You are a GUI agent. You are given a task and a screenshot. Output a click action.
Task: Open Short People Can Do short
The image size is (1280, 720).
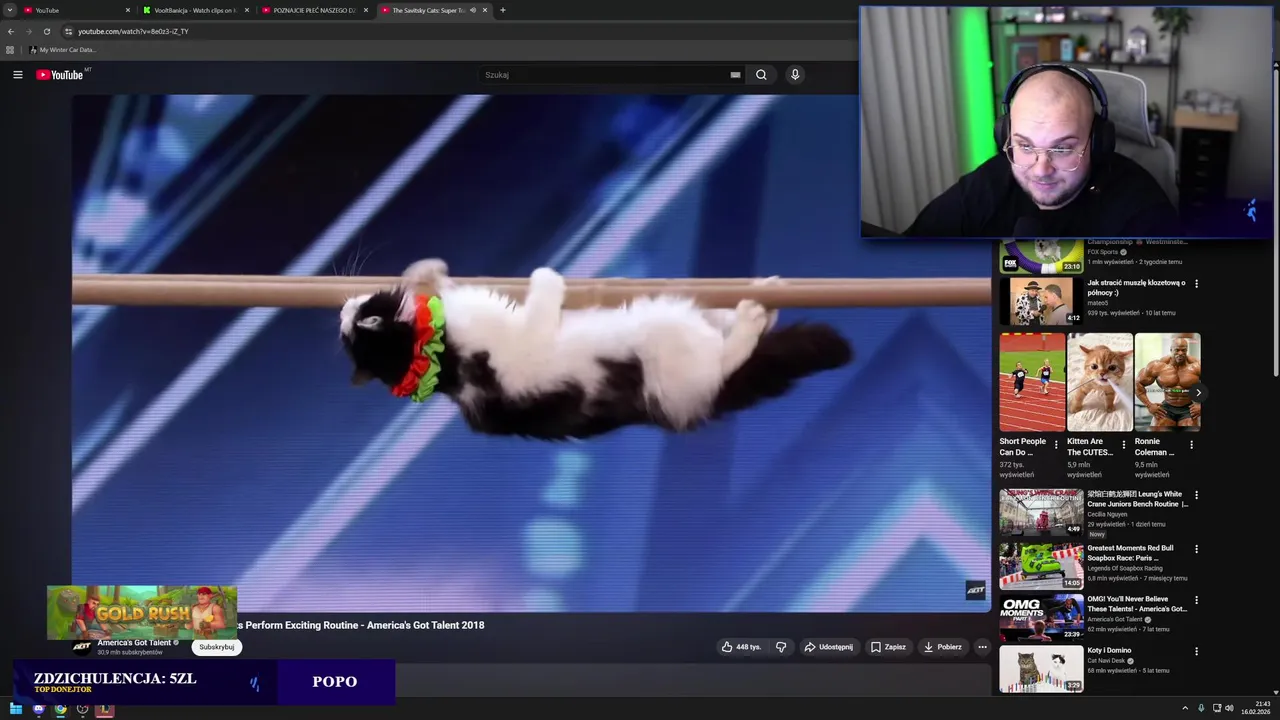pyautogui.click(x=1032, y=382)
